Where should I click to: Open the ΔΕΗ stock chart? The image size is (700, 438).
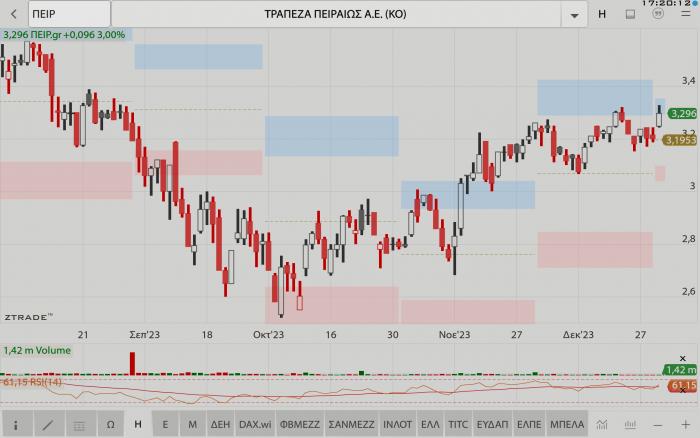pyautogui.click(x=221, y=424)
